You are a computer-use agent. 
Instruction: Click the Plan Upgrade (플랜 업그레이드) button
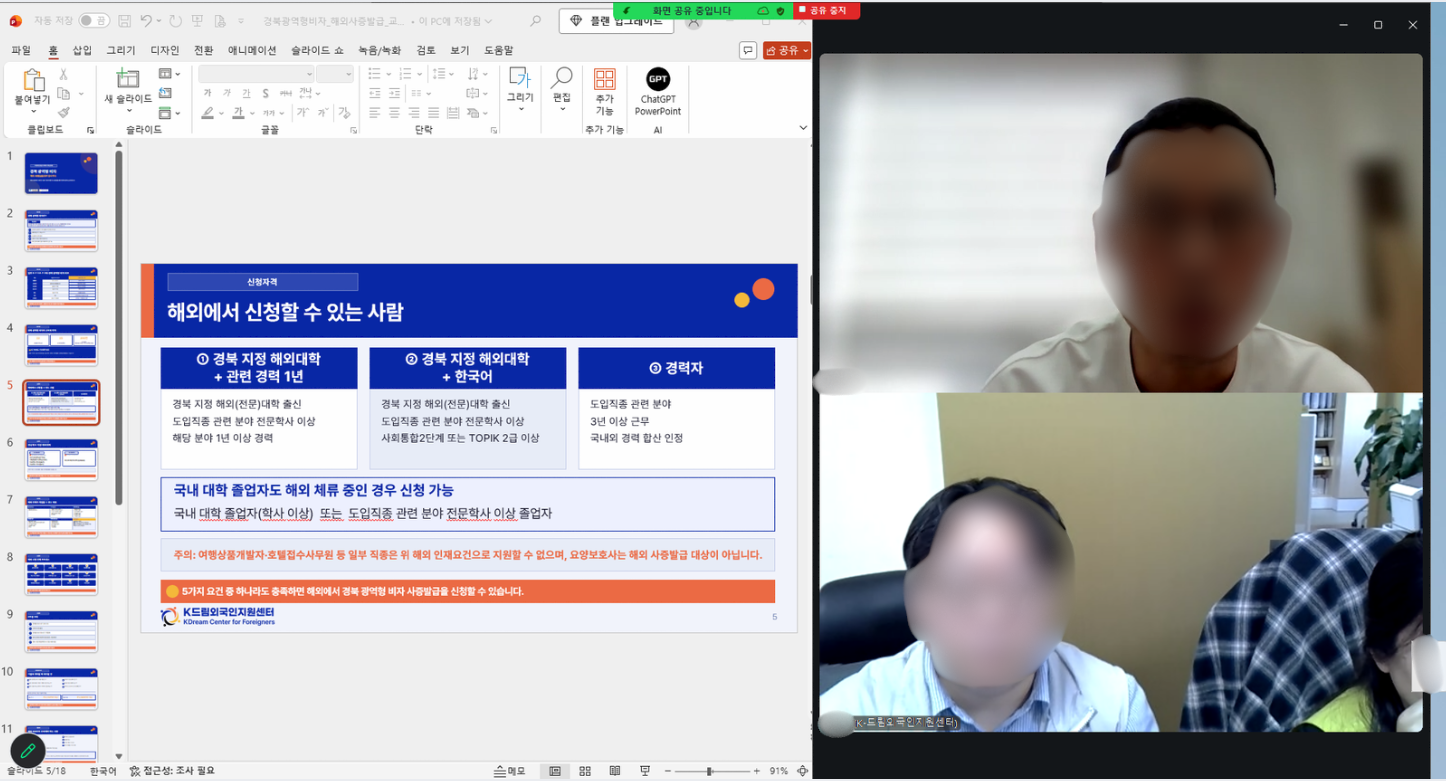pos(616,20)
